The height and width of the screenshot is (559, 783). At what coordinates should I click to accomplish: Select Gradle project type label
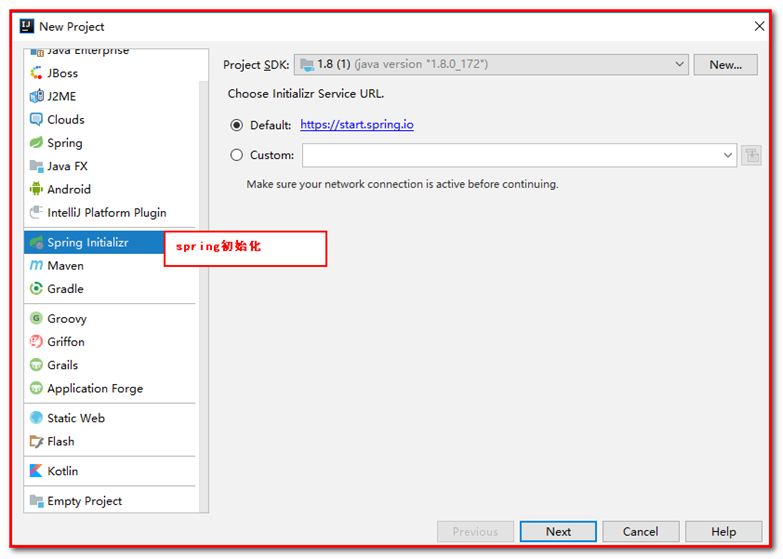click(65, 289)
